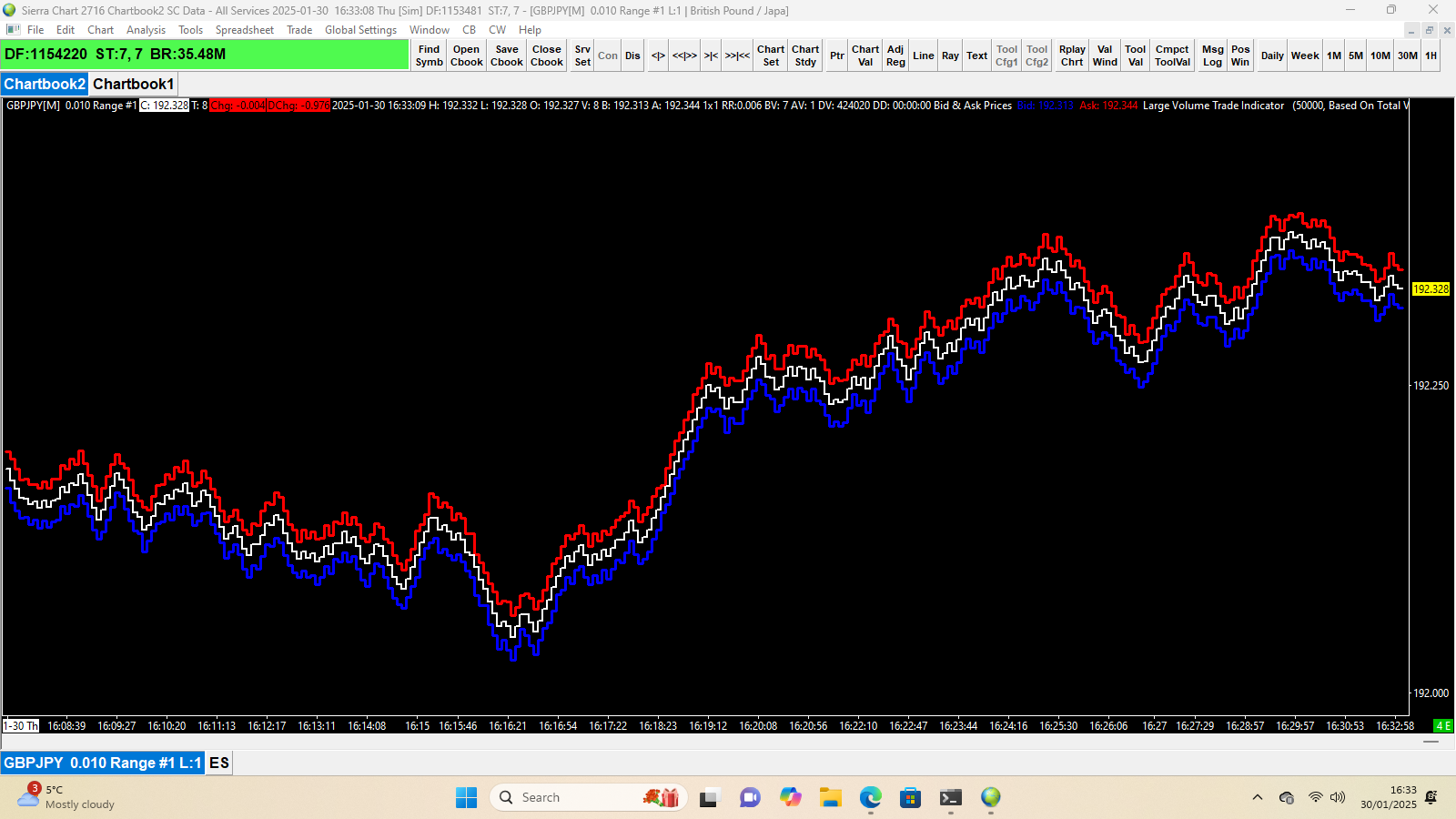Viewport: 1456px width, 819px height.
Task: Expand the Analysis menu
Action: tap(146, 30)
